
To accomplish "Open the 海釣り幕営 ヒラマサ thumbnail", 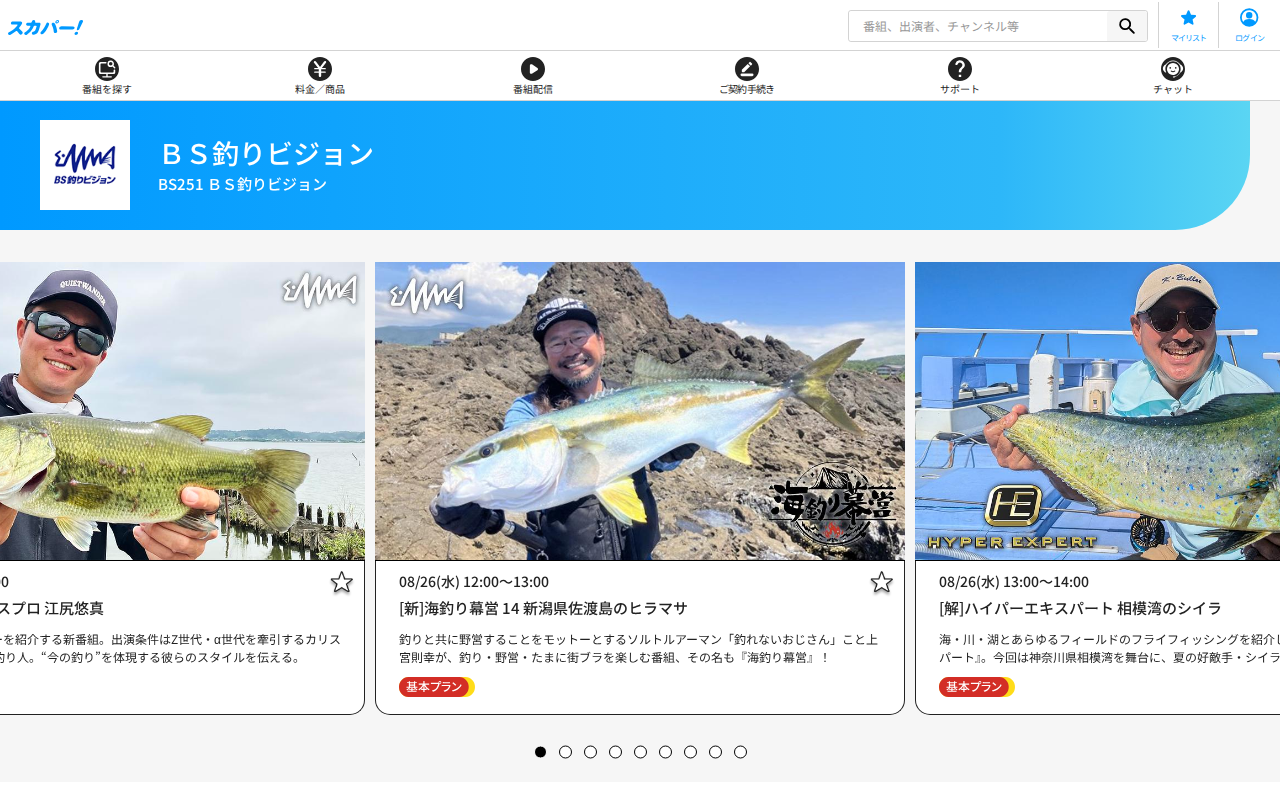I will pyautogui.click(x=640, y=411).
